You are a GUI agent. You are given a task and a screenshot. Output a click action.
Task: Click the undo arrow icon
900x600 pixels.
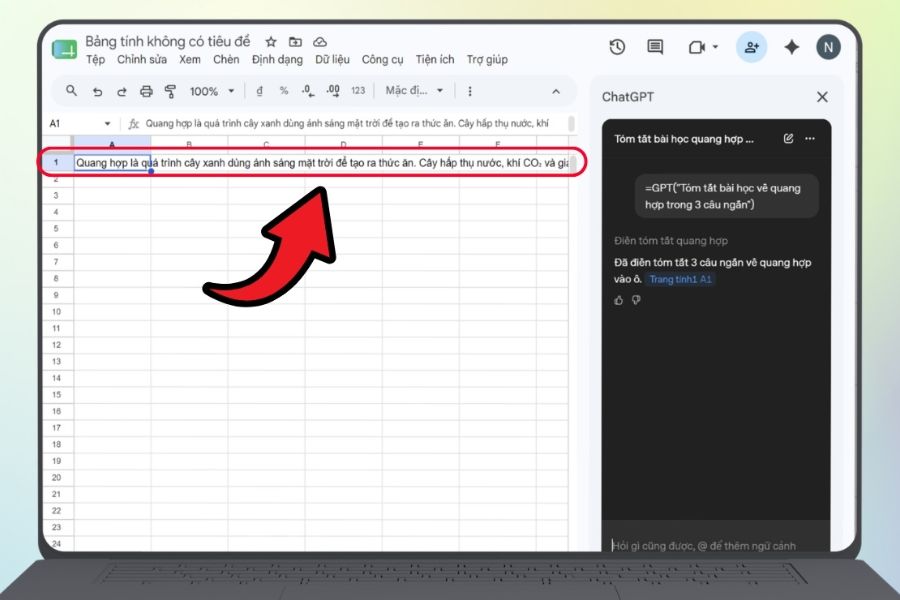point(97,91)
